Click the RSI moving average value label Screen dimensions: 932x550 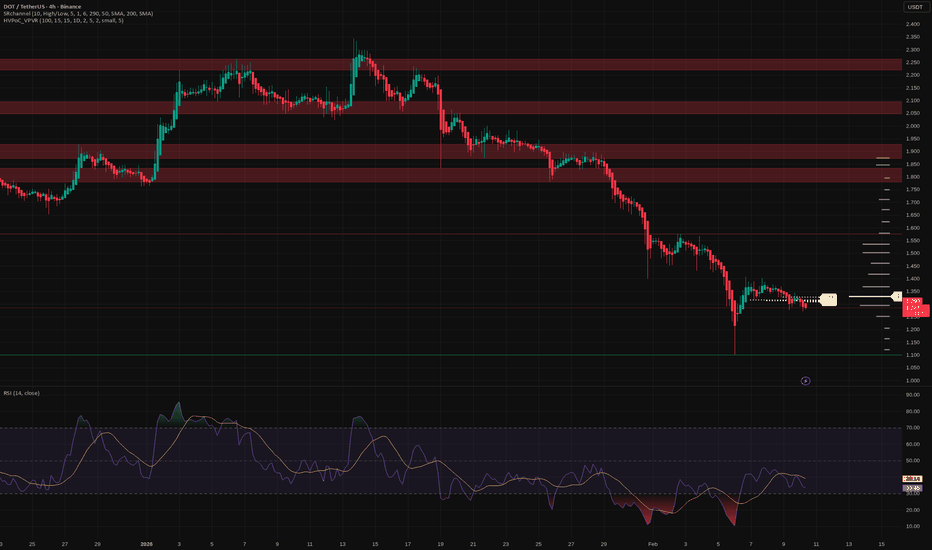pyautogui.click(x=912, y=479)
